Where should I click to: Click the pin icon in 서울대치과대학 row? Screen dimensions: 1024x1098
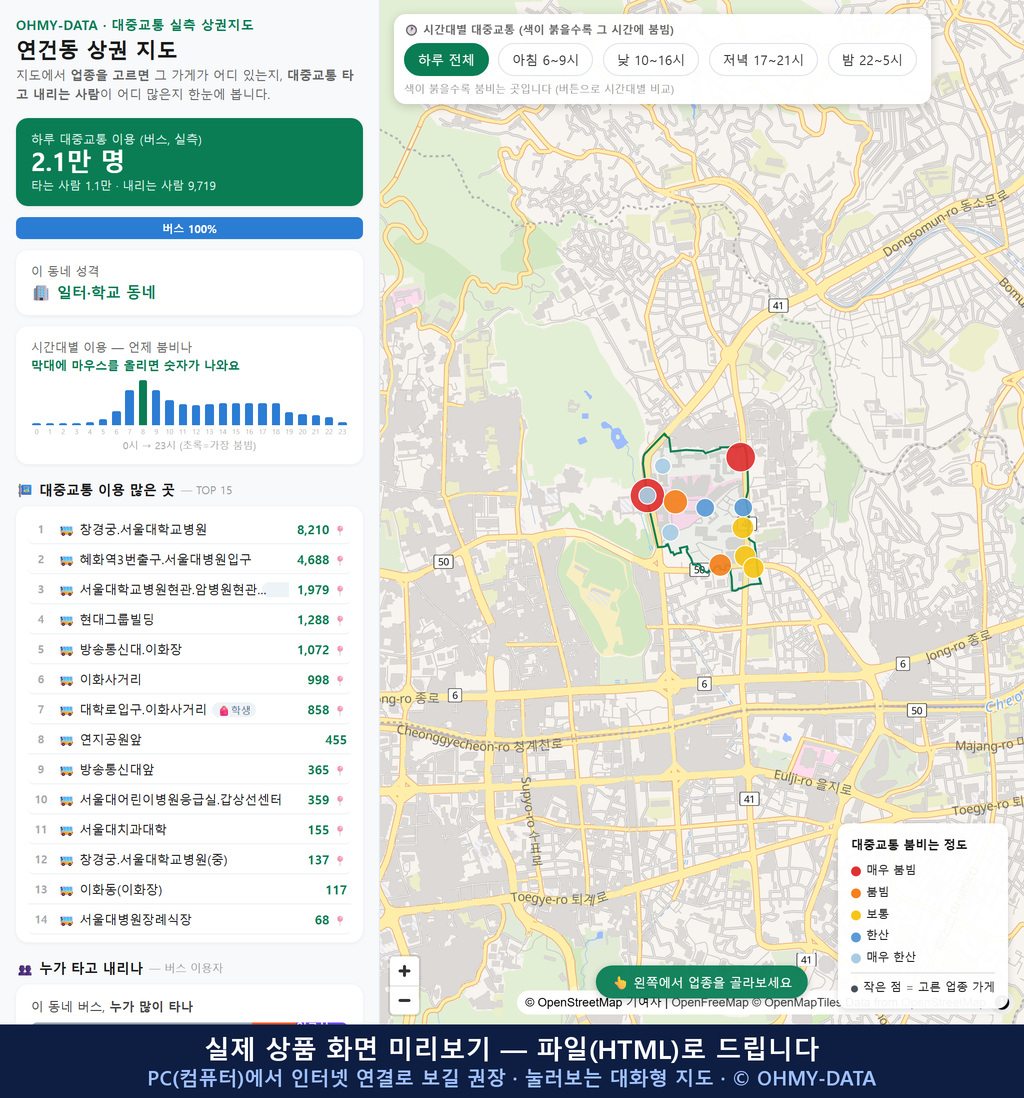(x=340, y=831)
